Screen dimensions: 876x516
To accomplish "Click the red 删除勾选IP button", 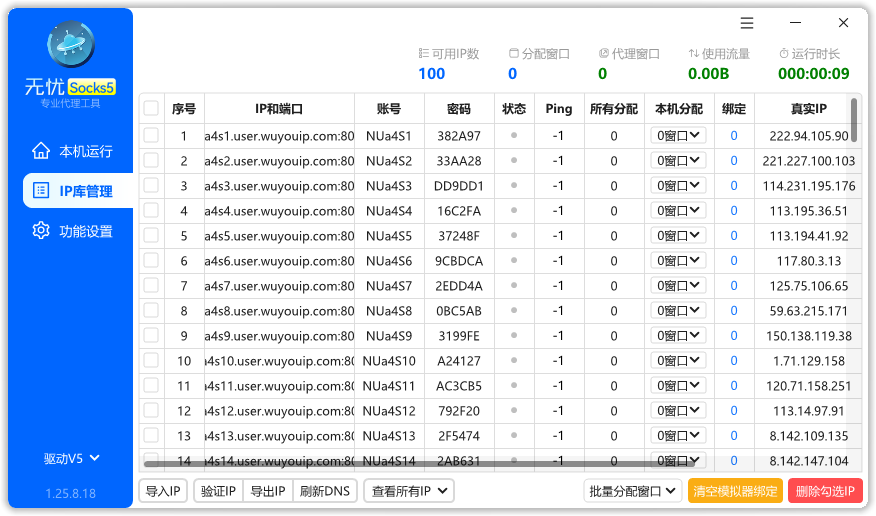I will click(826, 491).
